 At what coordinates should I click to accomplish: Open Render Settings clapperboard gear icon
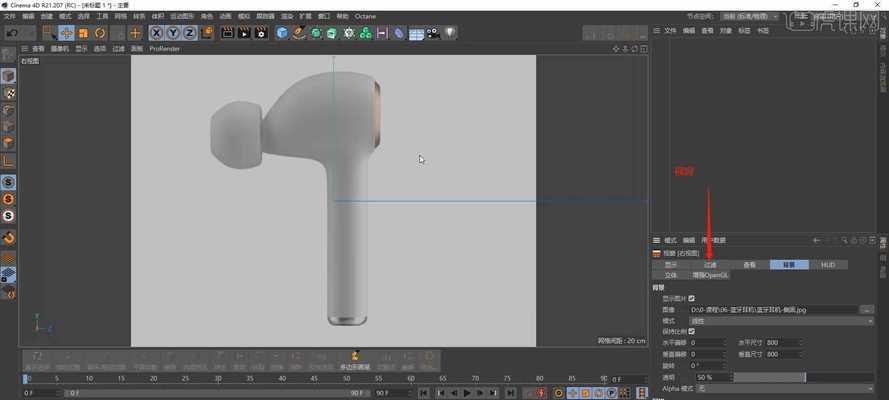pos(261,33)
